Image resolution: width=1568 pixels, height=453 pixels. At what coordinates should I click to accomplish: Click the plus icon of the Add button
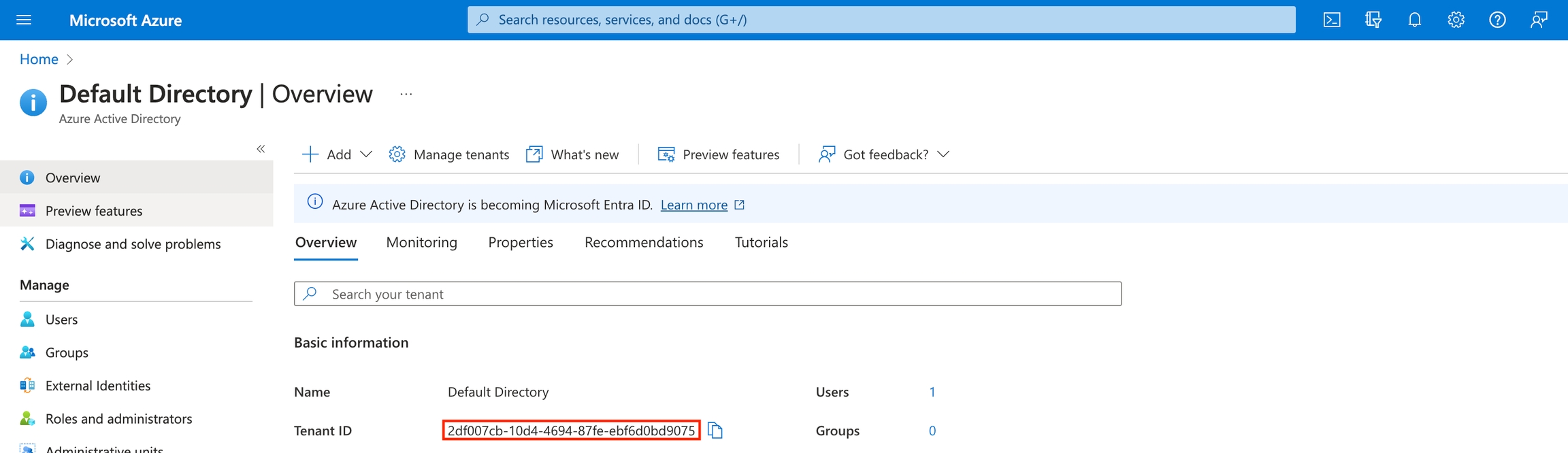[x=310, y=154]
